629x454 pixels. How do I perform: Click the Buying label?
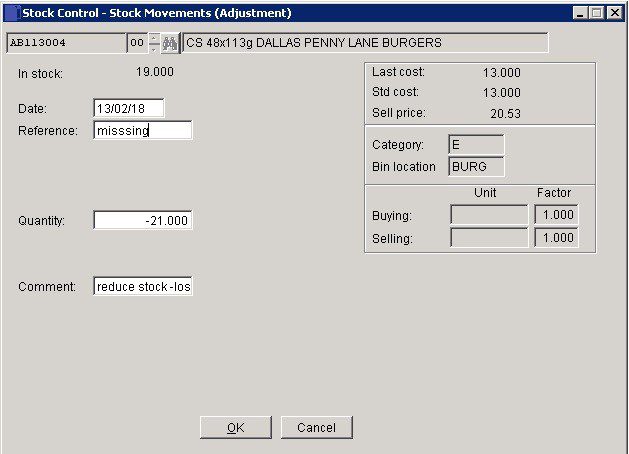point(392,216)
